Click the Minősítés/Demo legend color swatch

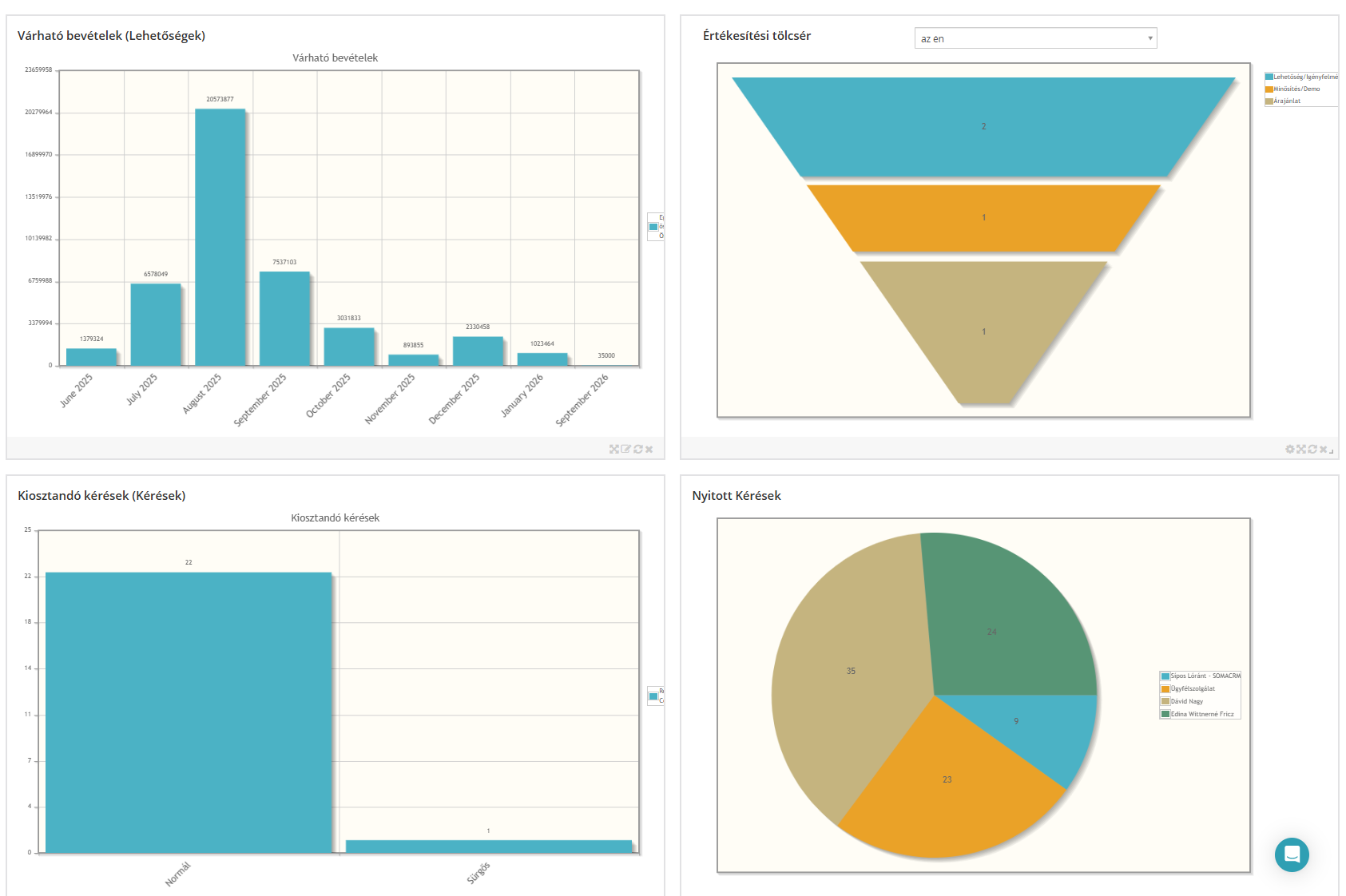[1269, 89]
